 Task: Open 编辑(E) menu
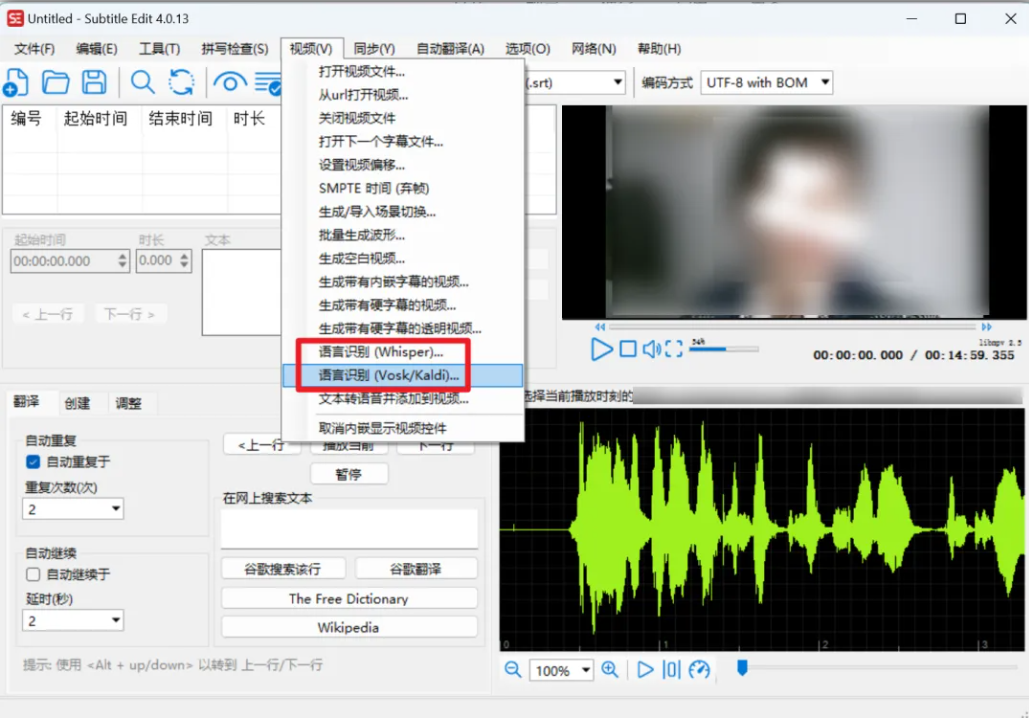[x=96, y=49]
